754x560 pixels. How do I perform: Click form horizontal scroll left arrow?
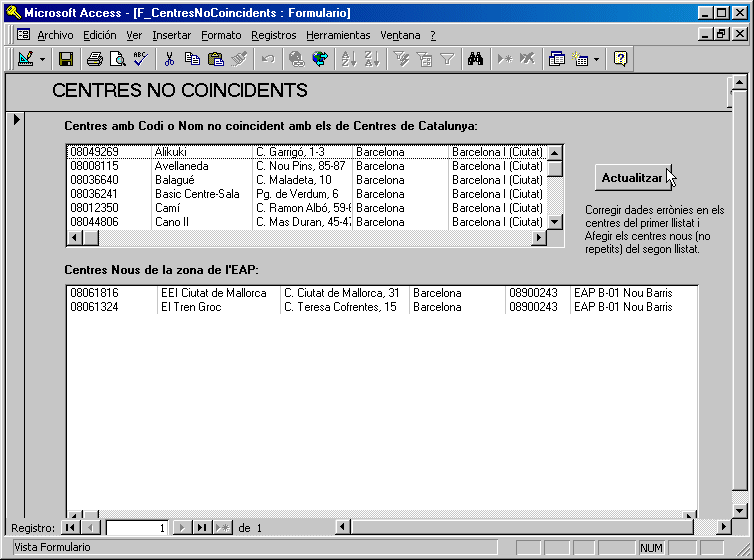point(342,527)
